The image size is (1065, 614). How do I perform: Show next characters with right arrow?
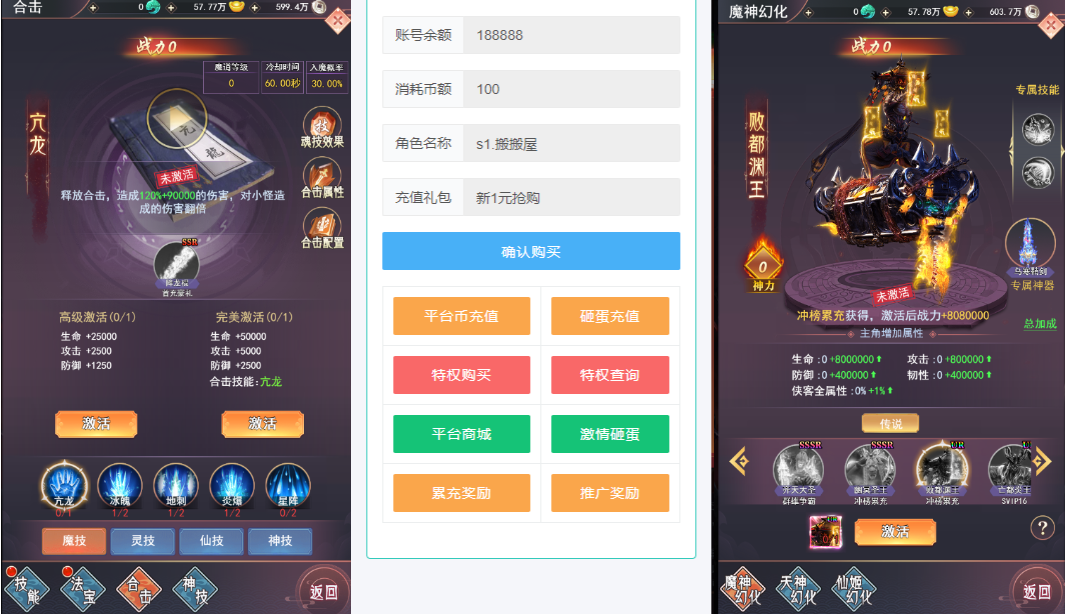point(1043,463)
